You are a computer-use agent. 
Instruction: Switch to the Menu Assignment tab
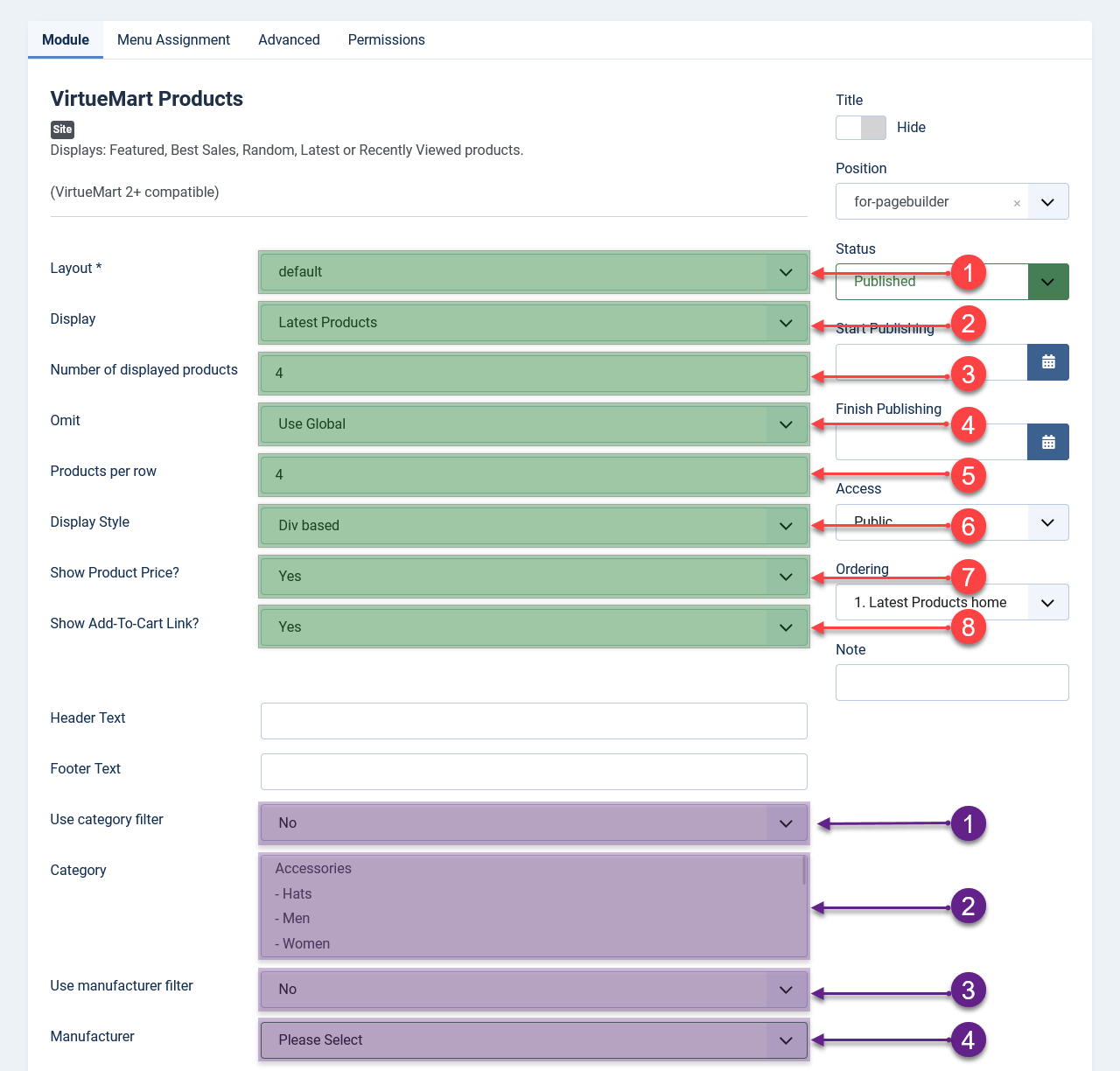pyautogui.click(x=173, y=40)
